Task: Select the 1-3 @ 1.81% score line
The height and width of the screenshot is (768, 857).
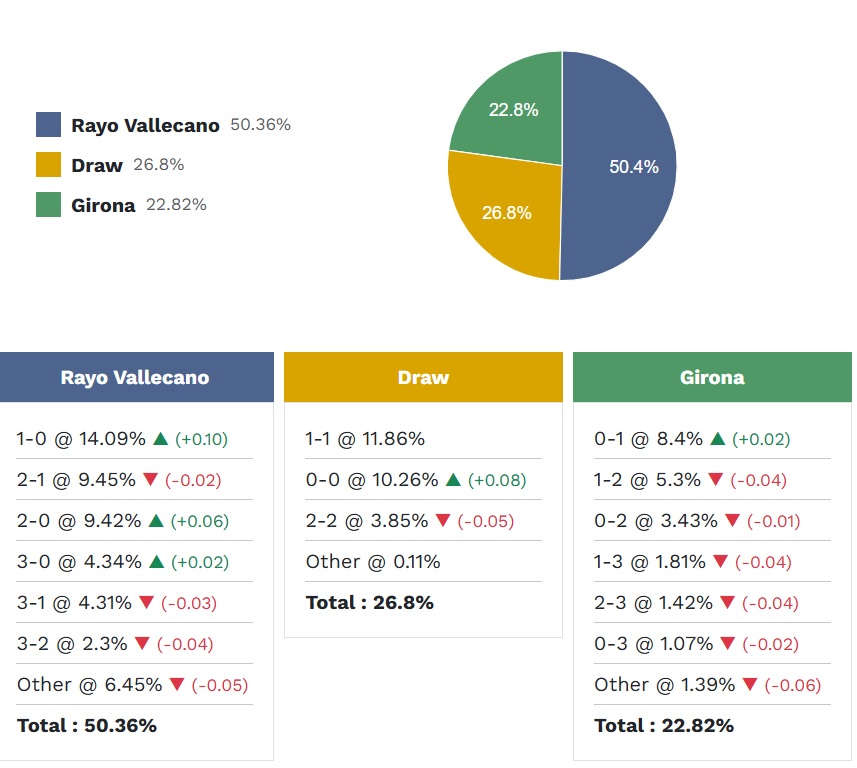Action: [650, 562]
